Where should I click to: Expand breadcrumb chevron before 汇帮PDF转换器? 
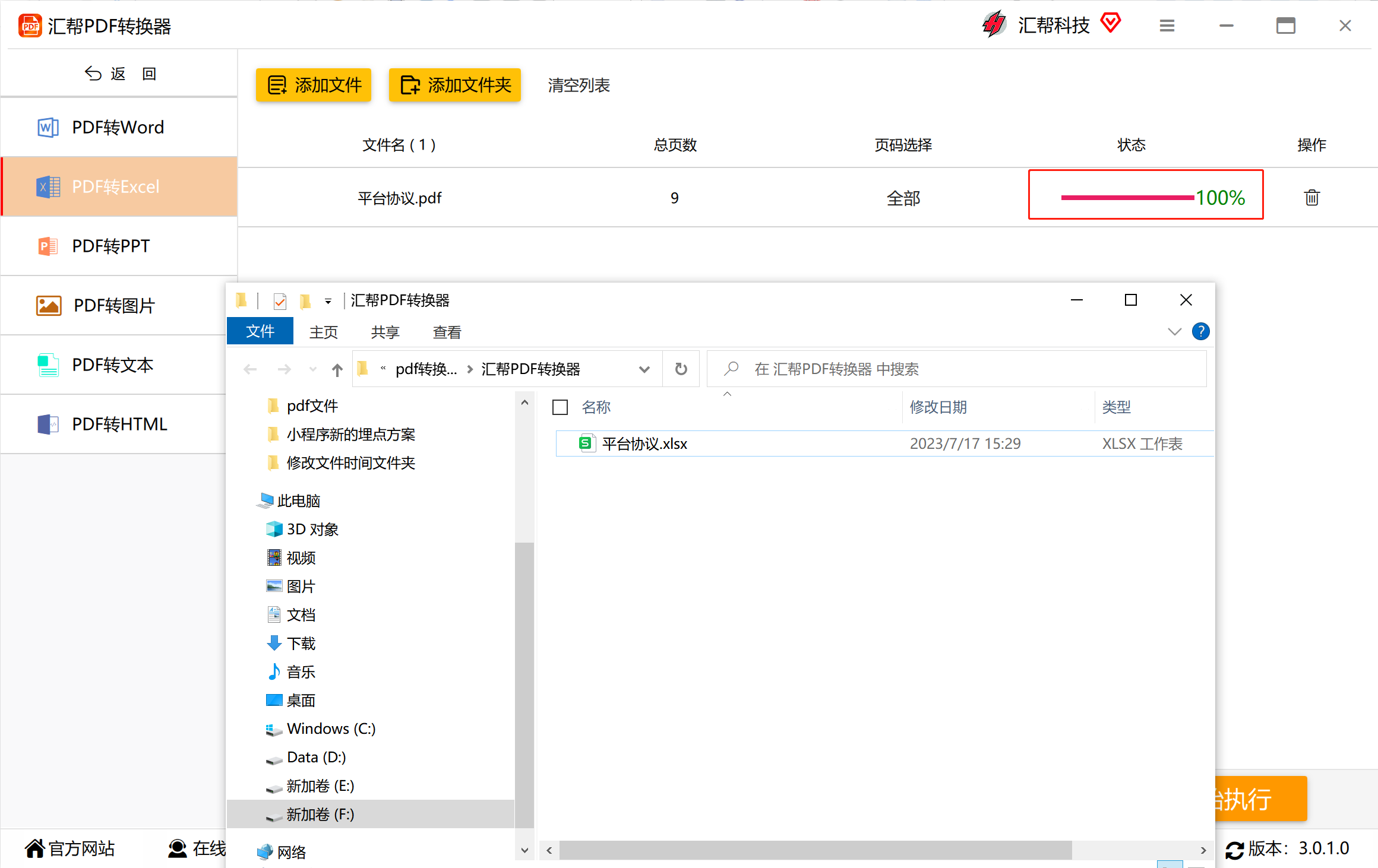(x=470, y=369)
